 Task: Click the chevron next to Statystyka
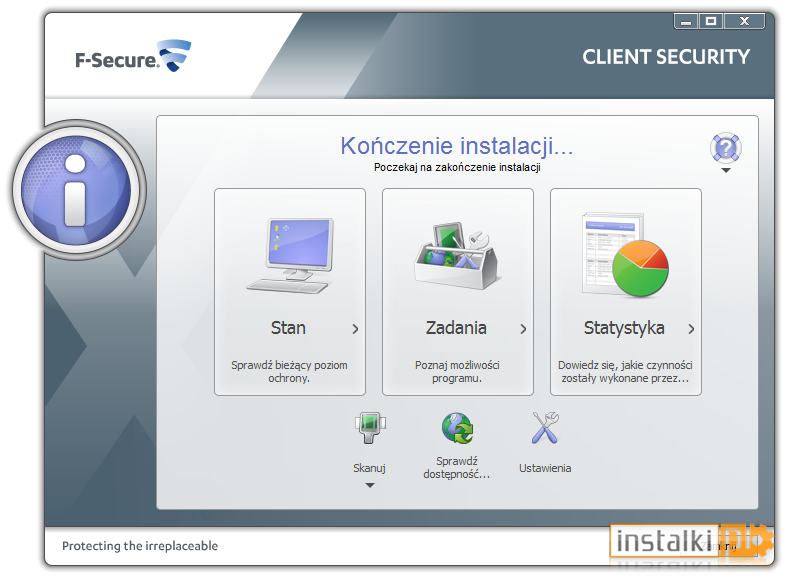coord(691,329)
